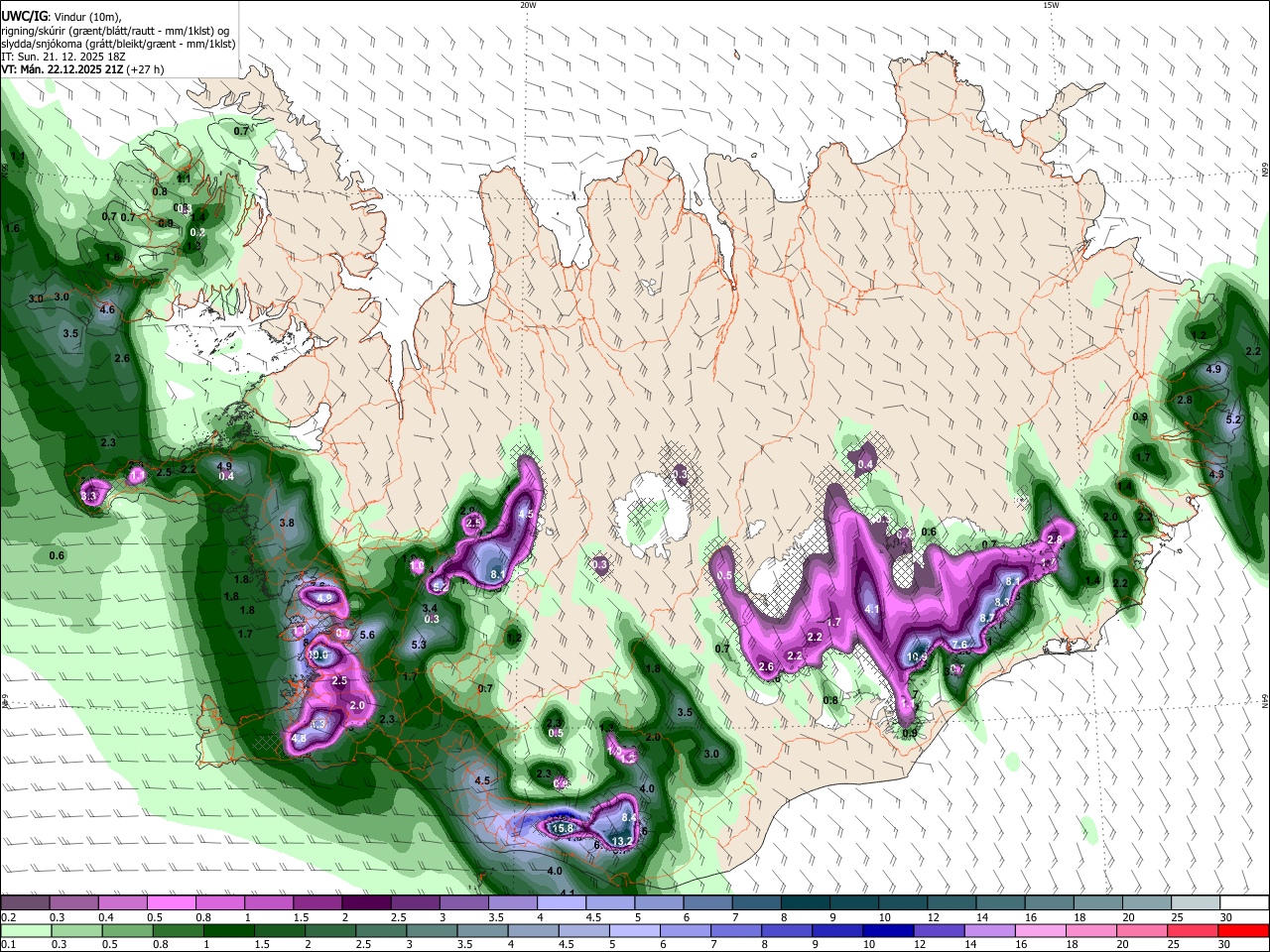Select the darkest green 1 swatch in rain legend
The image size is (1270, 952).
[x=229, y=930]
